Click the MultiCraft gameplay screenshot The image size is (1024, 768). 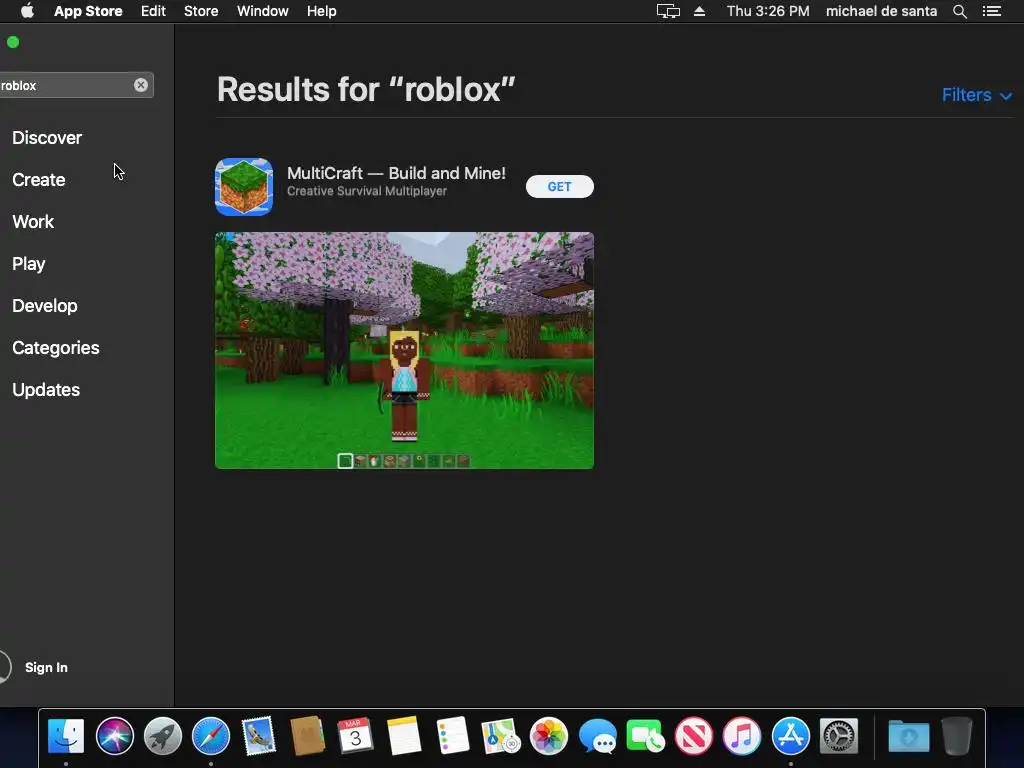(x=404, y=351)
